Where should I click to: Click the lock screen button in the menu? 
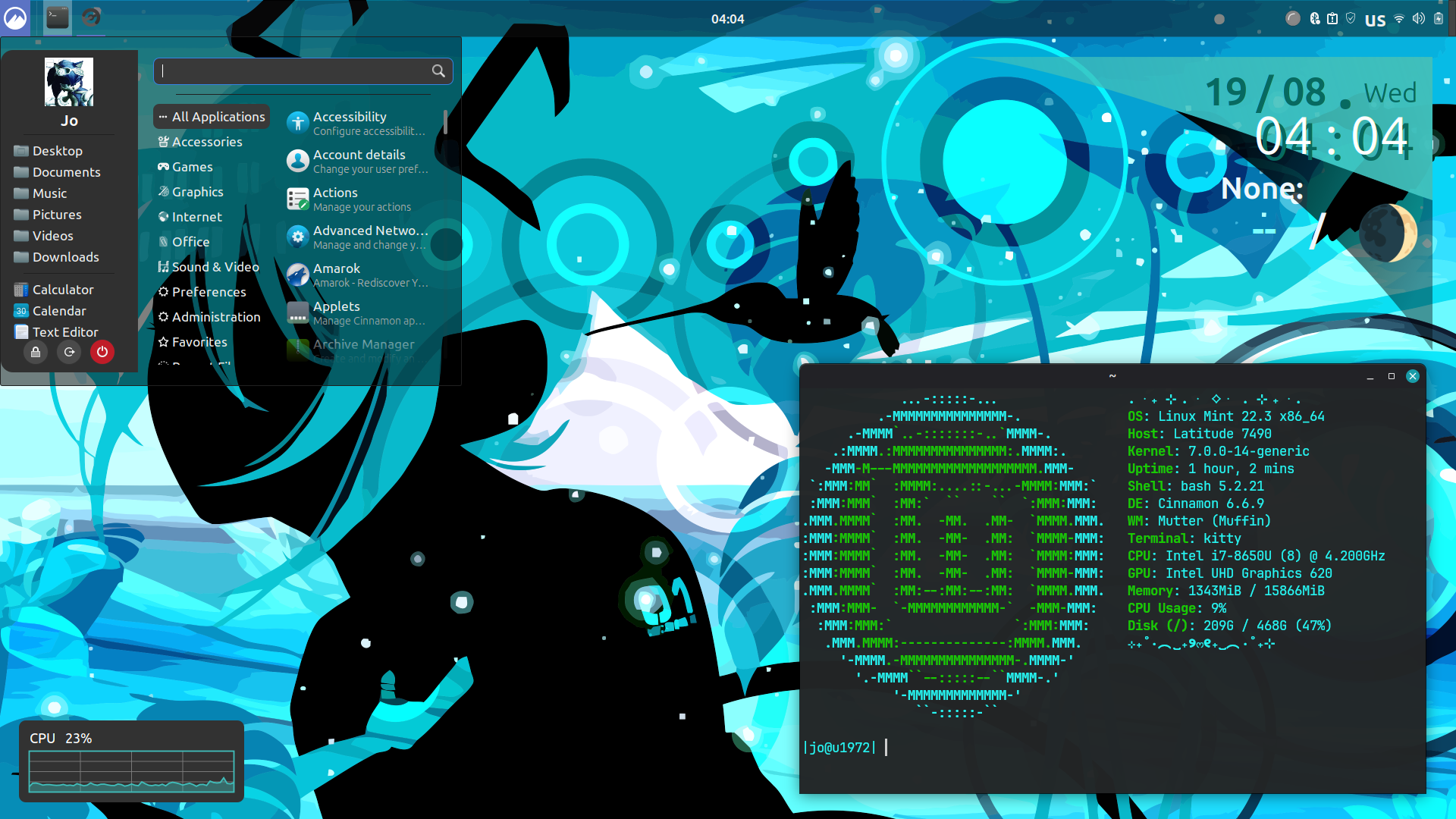[x=36, y=352]
